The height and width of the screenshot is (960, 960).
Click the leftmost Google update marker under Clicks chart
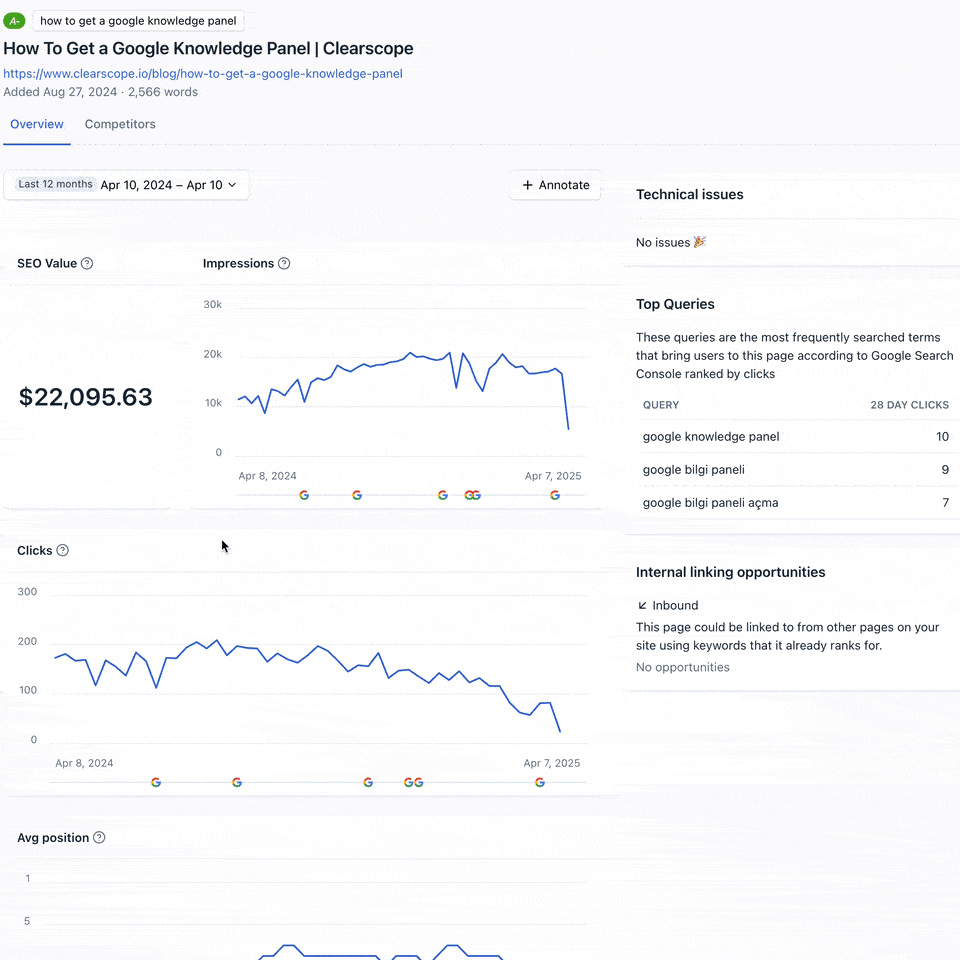pyautogui.click(x=156, y=782)
